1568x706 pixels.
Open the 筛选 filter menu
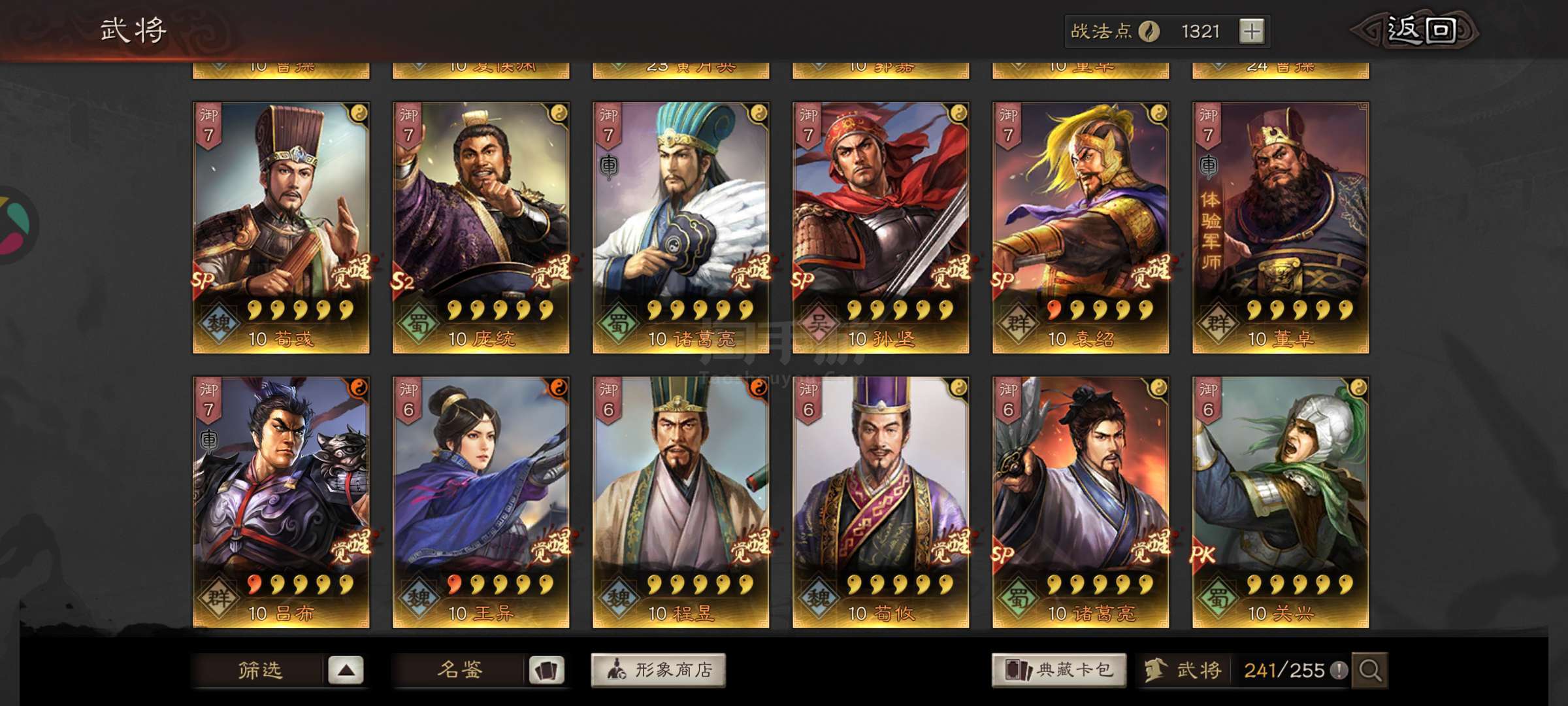pos(259,670)
